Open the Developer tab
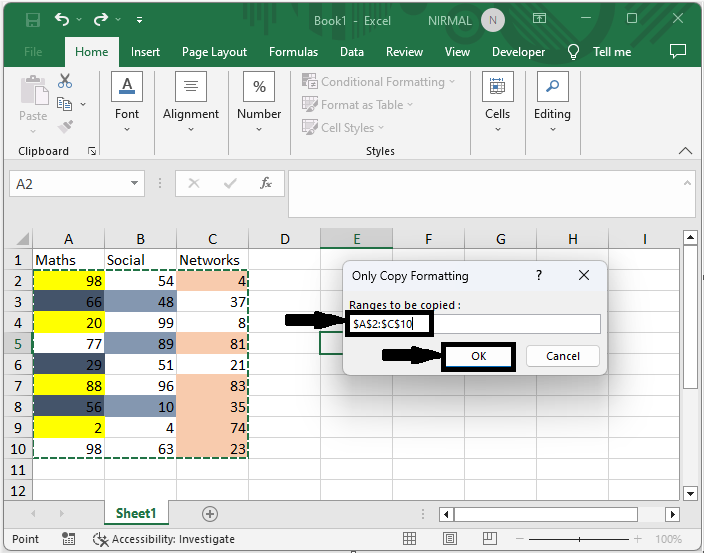Screen dimensions: 704x553 [x=518, y=52]
